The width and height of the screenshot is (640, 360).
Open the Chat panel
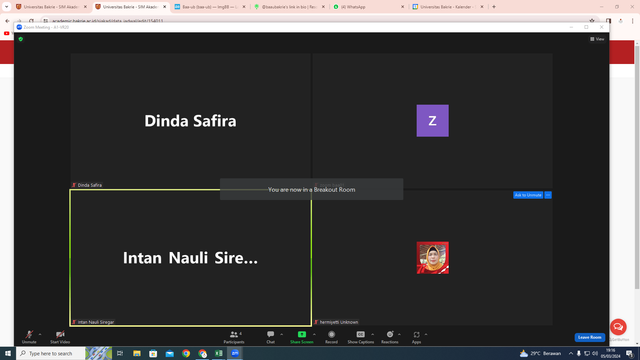pos(271,337)
